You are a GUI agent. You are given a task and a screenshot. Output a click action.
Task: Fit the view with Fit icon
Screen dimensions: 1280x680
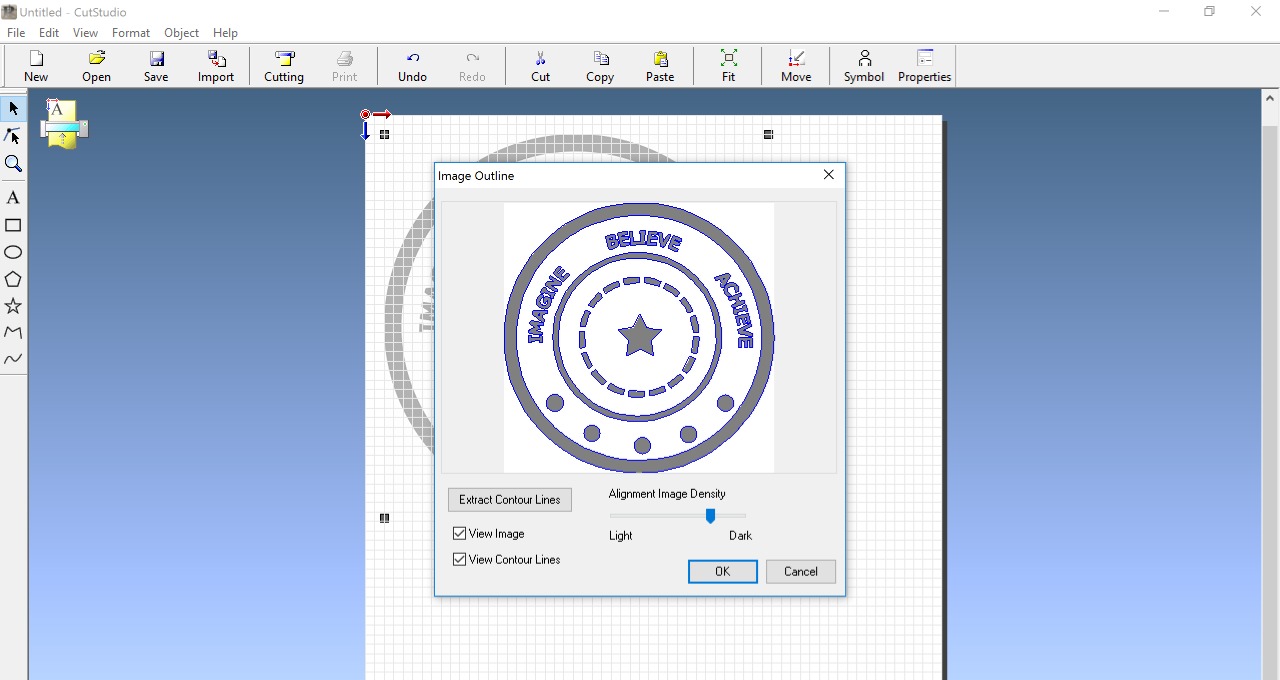coord(728,67)
